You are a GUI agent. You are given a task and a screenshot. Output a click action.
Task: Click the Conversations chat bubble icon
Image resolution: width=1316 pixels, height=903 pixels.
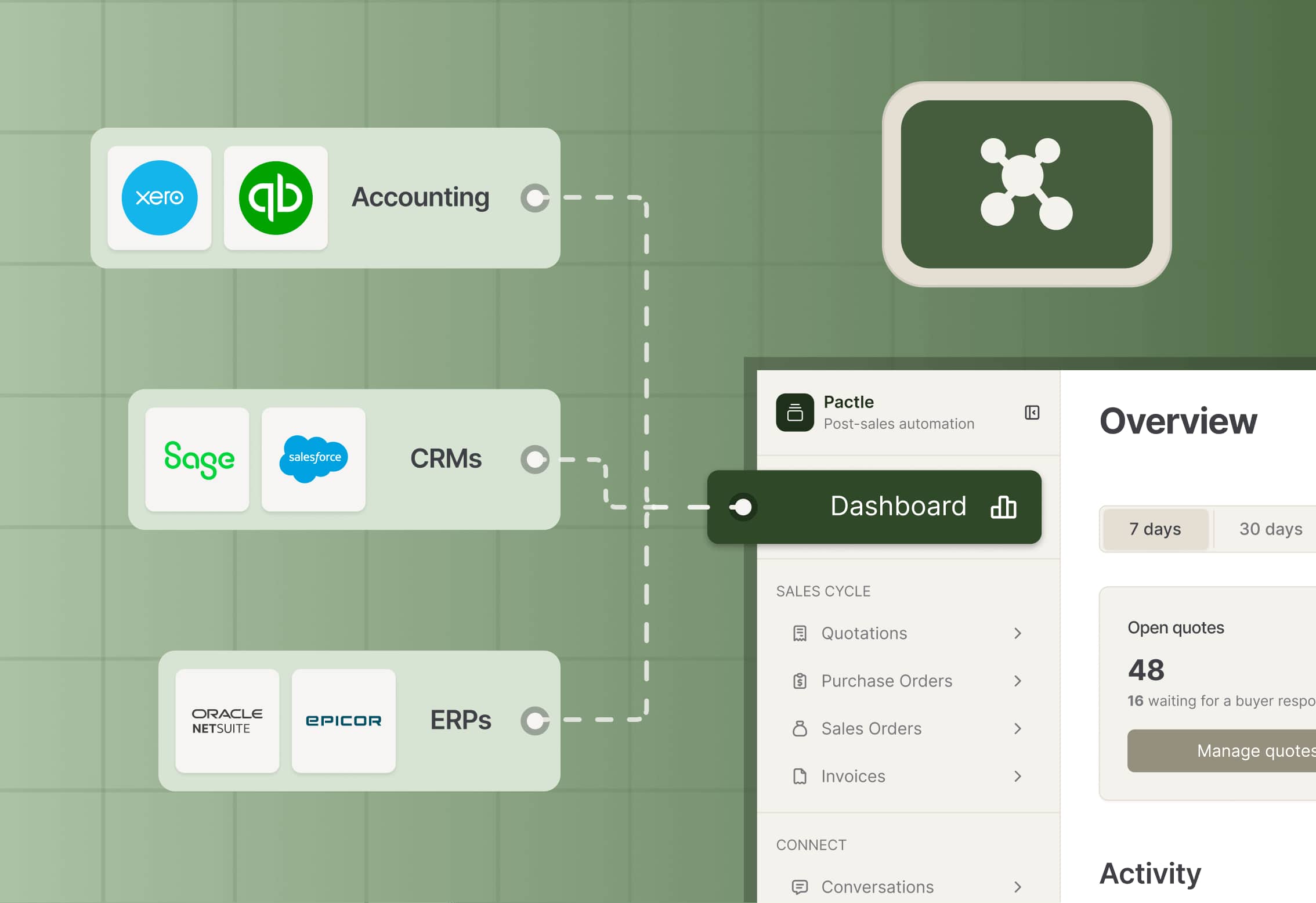tap(800, 887)
